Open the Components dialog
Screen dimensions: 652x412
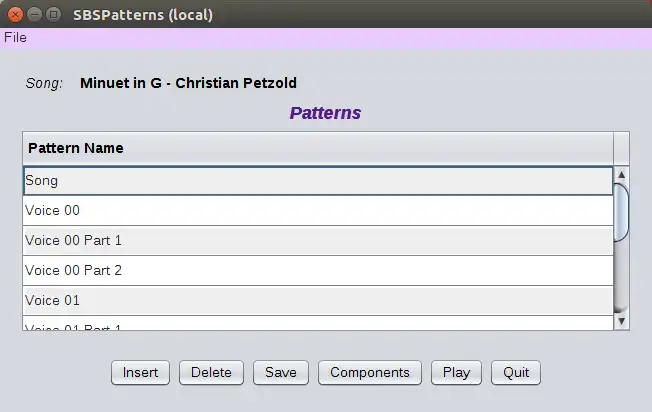click(370, 372)
